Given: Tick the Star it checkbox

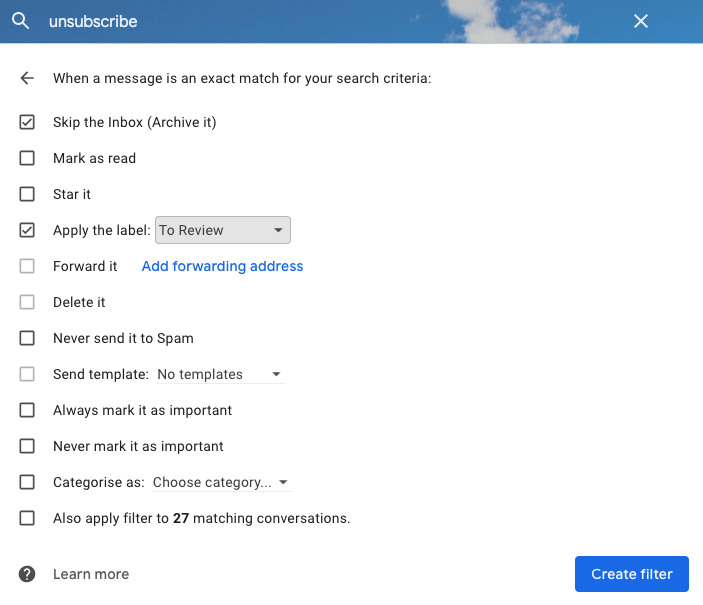Looking at the screenshot, I should 27,194.
